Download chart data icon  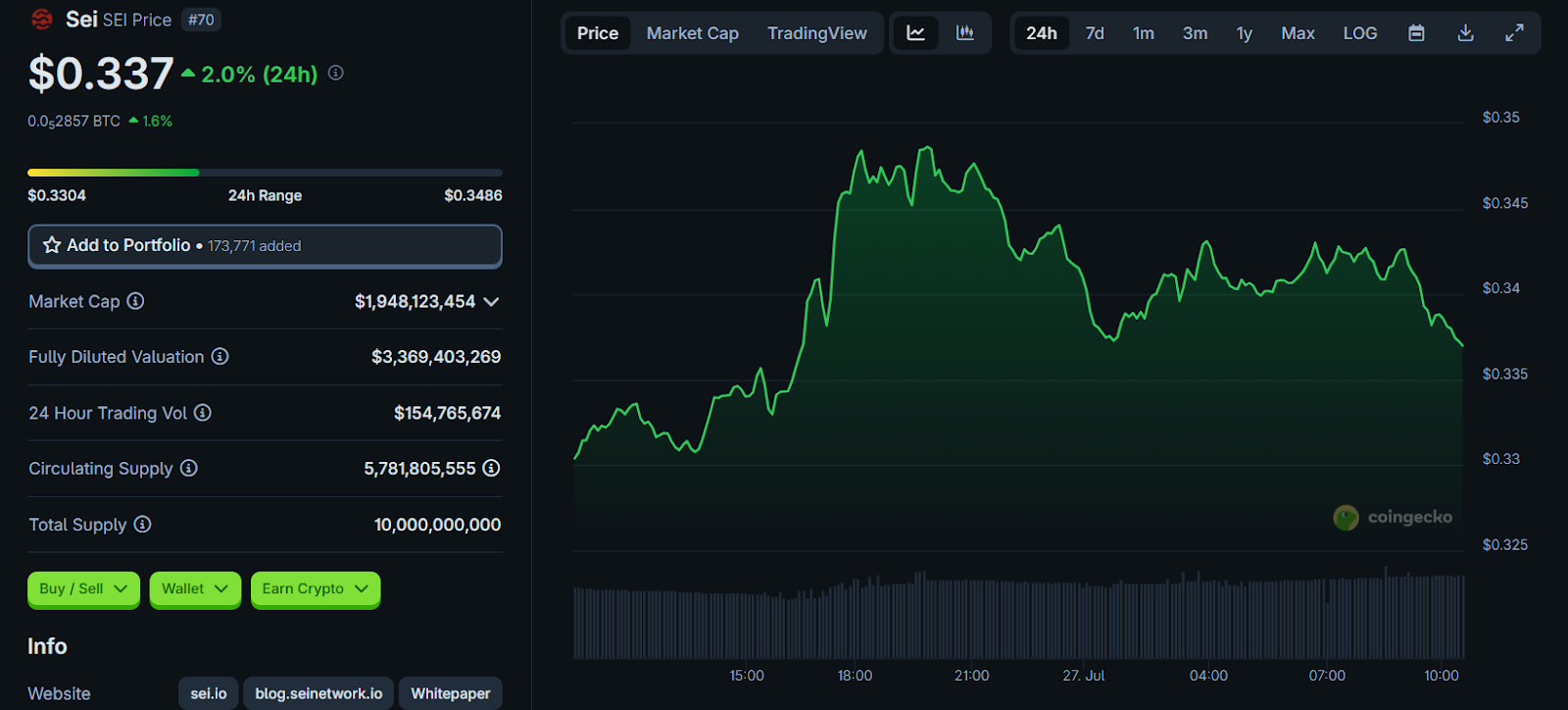pos(1465,33)
